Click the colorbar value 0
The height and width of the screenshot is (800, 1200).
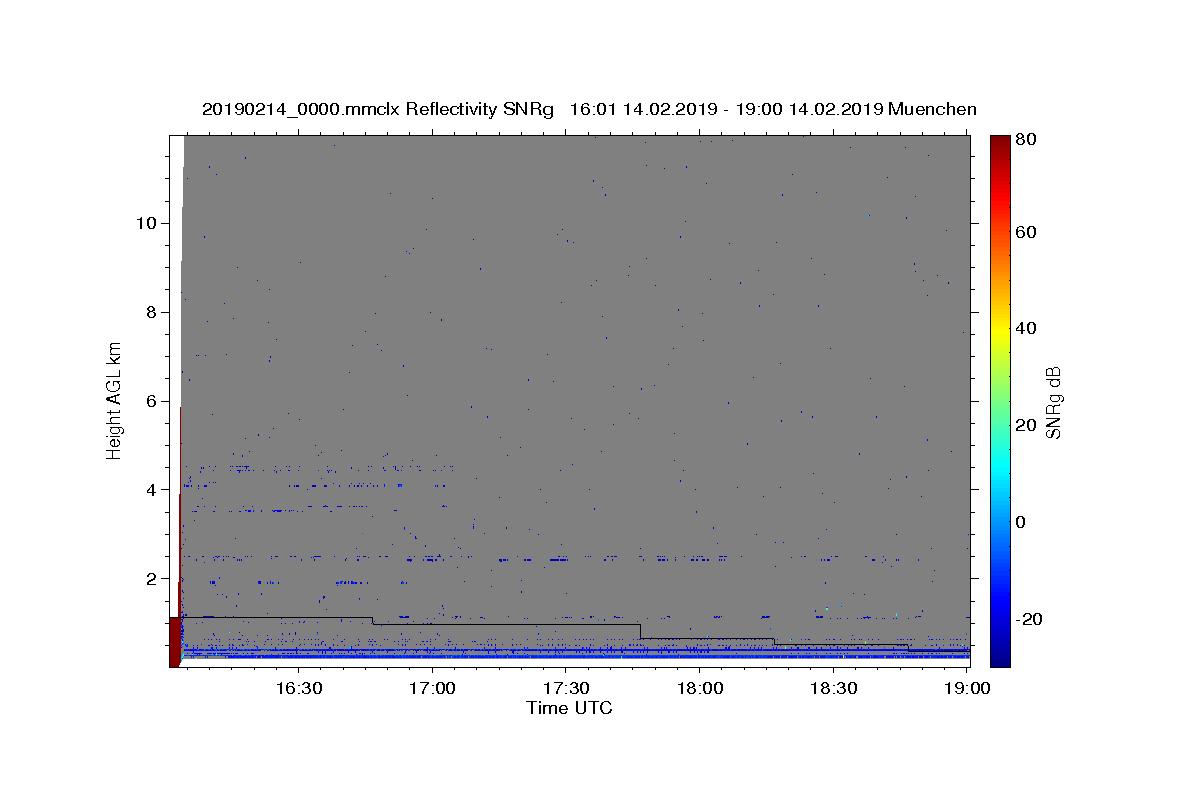click(x=1020, y=522)
